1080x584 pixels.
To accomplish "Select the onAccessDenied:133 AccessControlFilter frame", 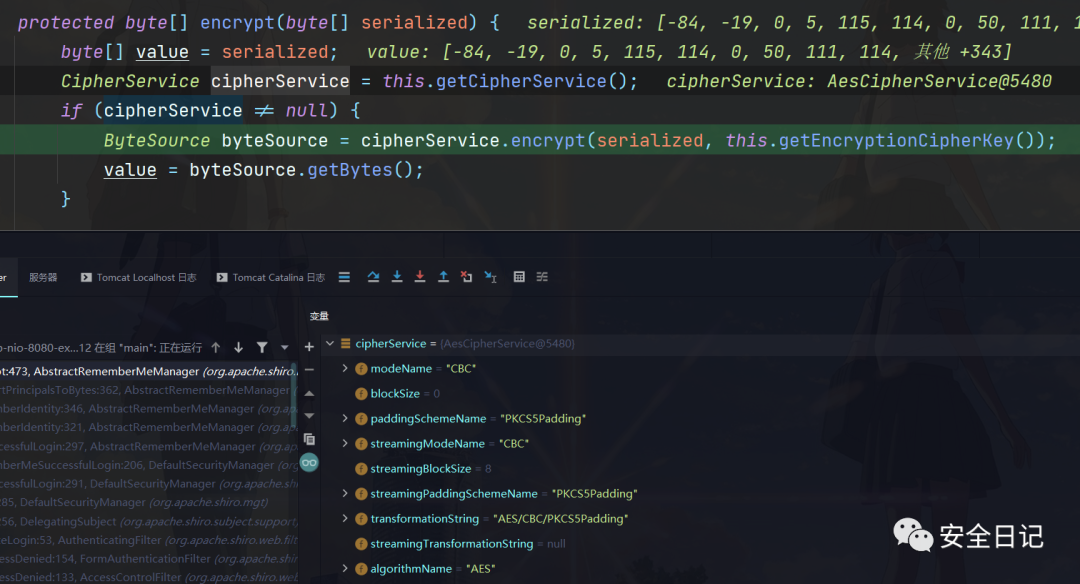I will click(148, 577).
